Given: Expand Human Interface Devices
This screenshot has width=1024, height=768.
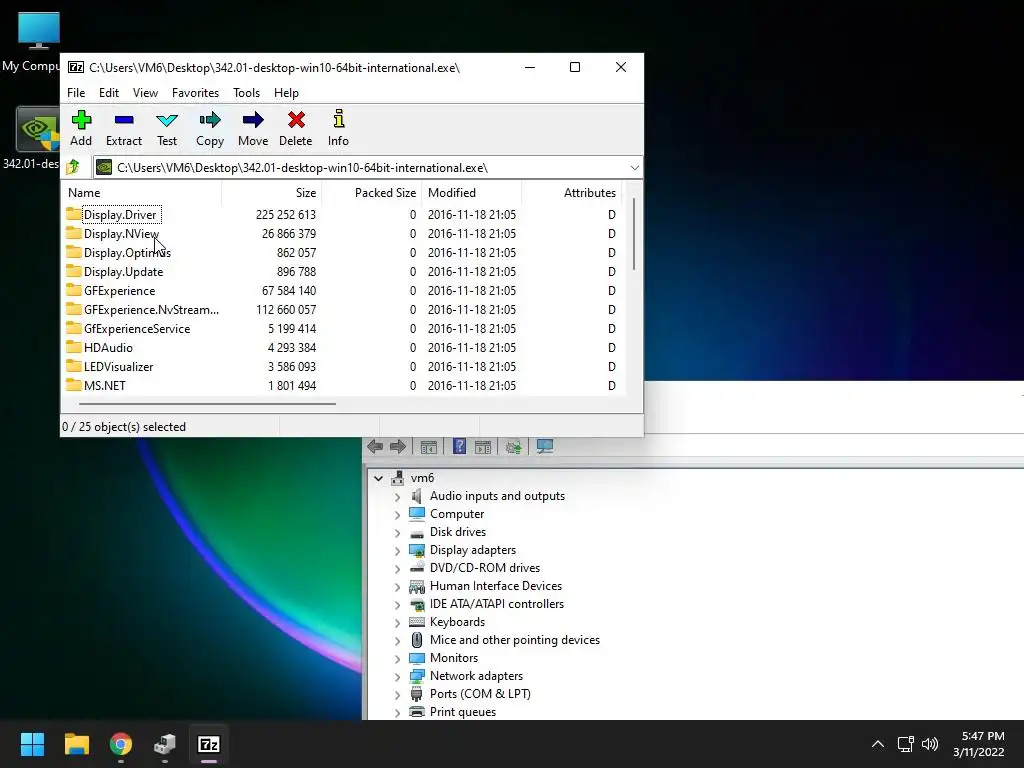Looking at the screenshot, I should [x=397, y=587].
